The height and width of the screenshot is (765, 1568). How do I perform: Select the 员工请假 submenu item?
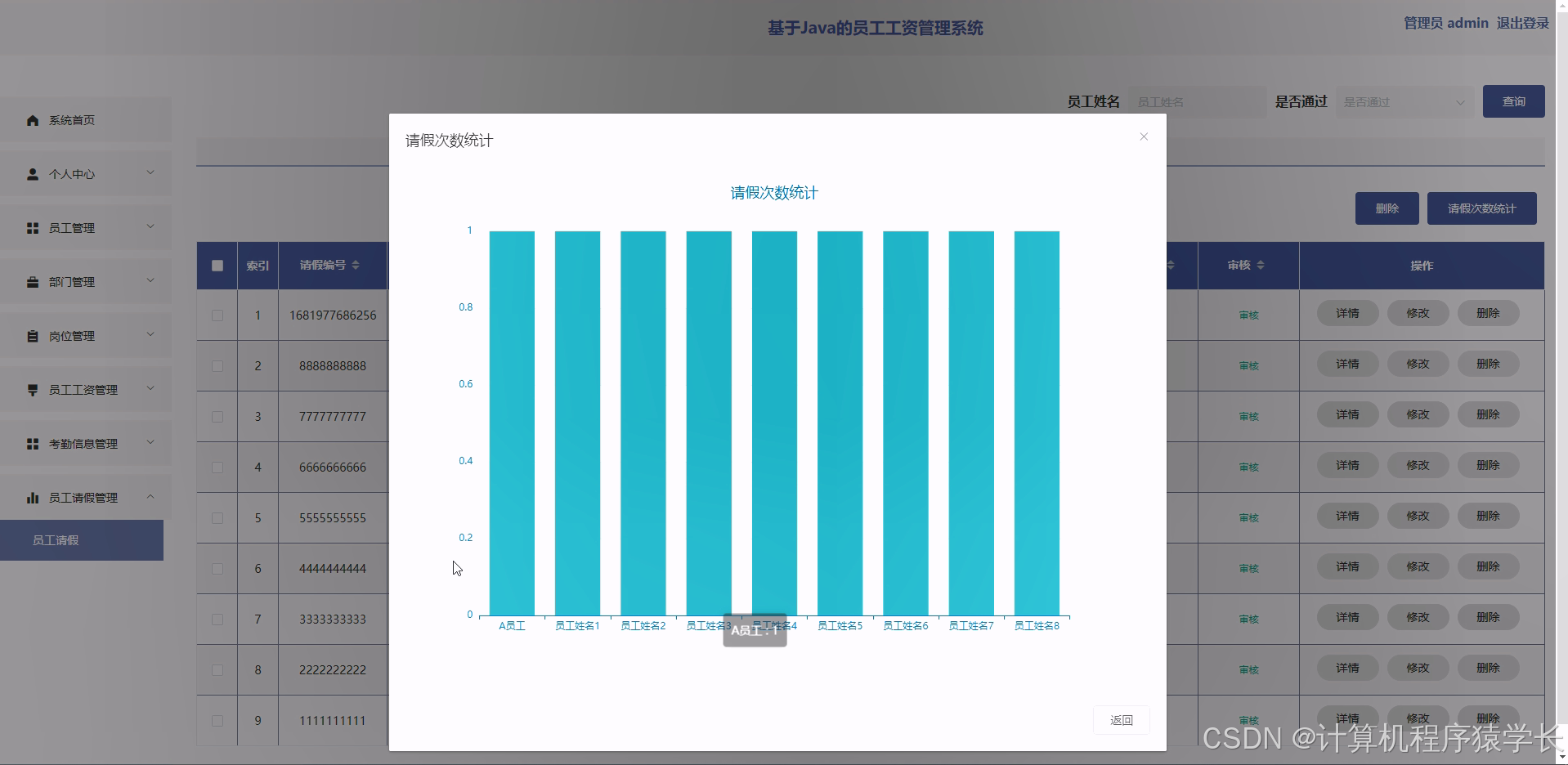pyautogui.click(x=55, y=540)
